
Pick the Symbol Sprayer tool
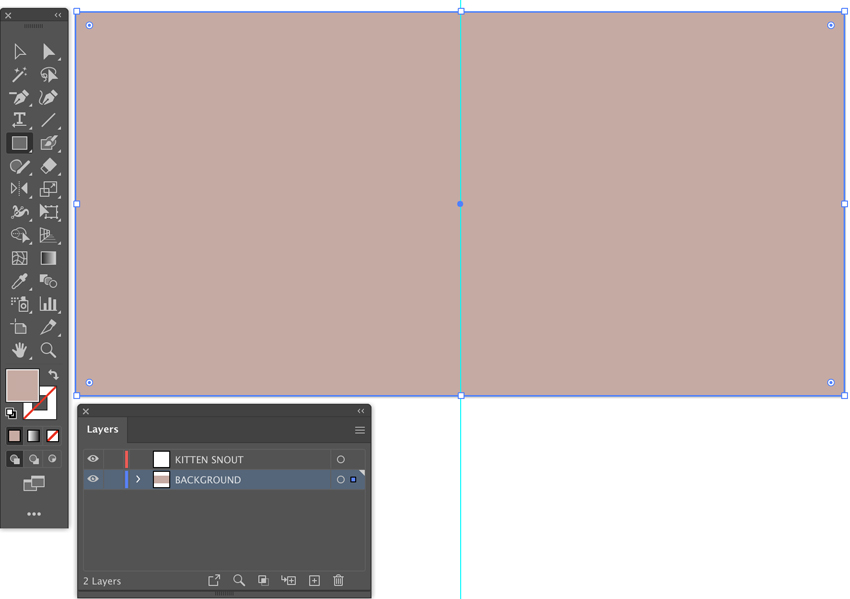pyautogui.click(x=20, y=304)
